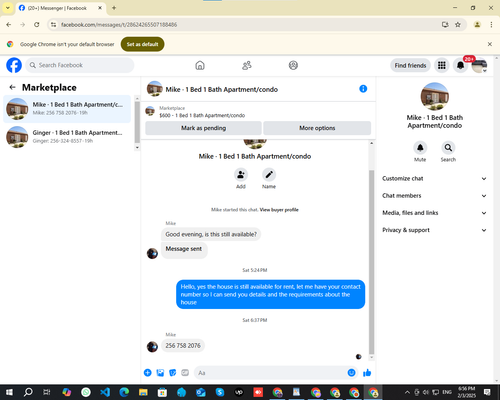Open more actions plus icon in composer
Image resolution: width=500 pixels, height=400 pixels.
coord(148,373)
